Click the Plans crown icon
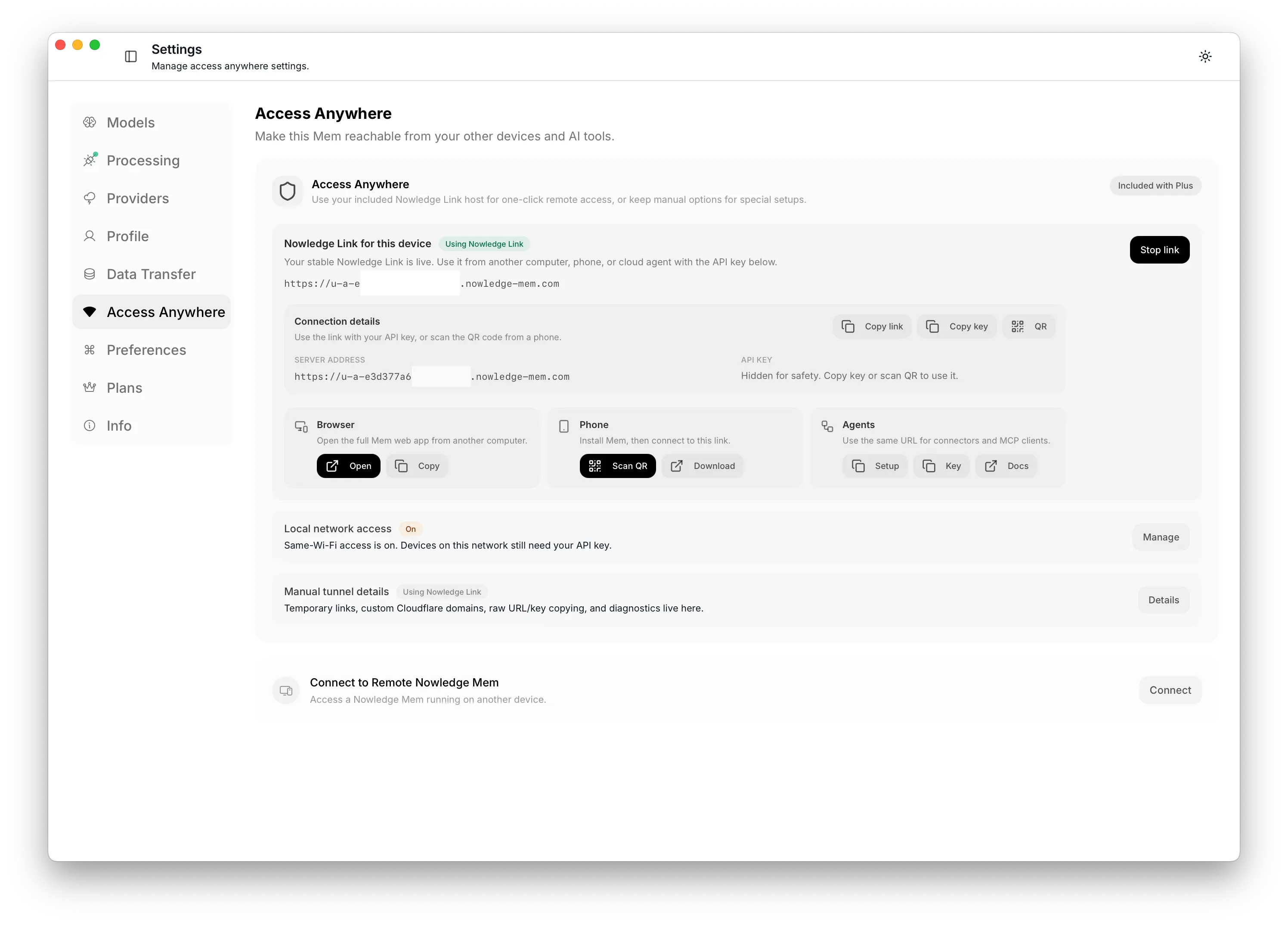 click(90, 388)
